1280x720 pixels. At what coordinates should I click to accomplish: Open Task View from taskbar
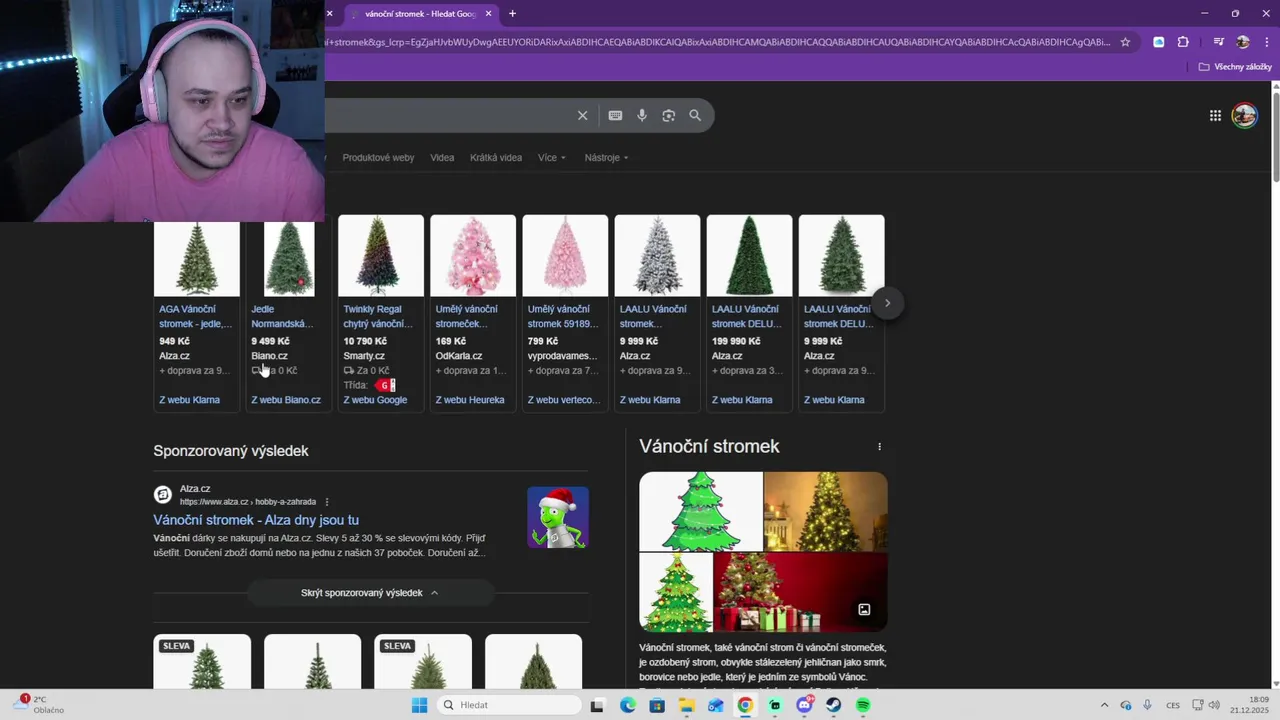pyautogui.click(x=597, y=705)
